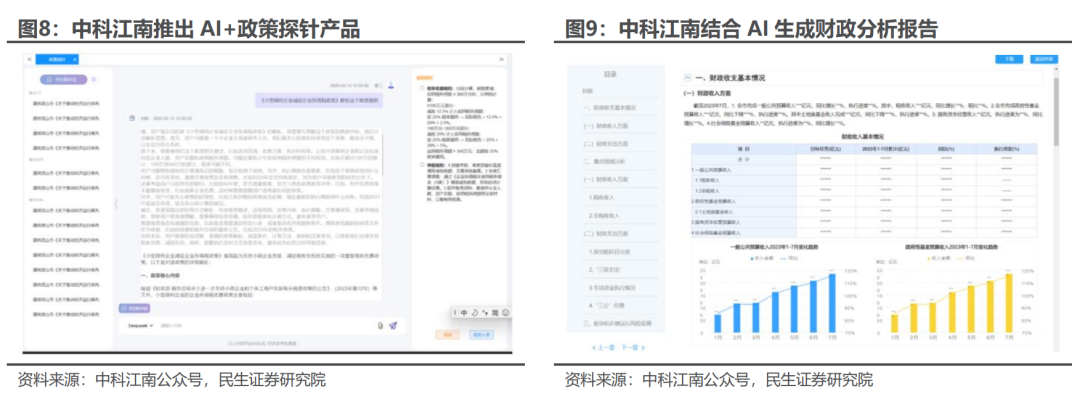Open 1.按功能科目分类 in the contents list
The image size is (1080, 404).
point(611,251)
